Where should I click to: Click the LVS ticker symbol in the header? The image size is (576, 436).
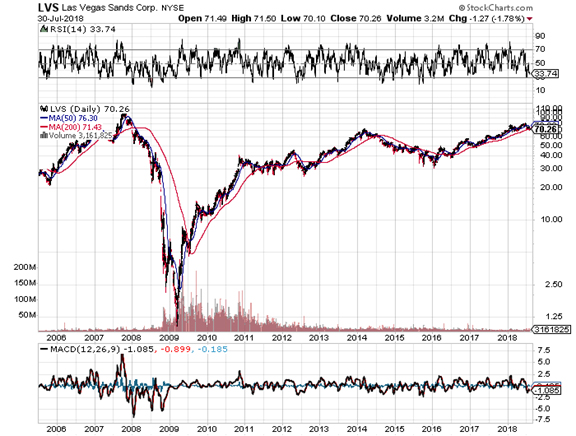coord(48,7)
